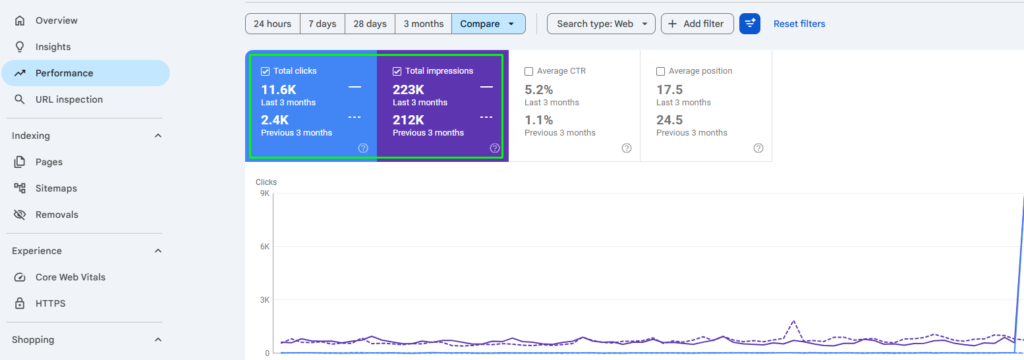
Task: Collapse the Experience section chevron
Action: [157, 251]
